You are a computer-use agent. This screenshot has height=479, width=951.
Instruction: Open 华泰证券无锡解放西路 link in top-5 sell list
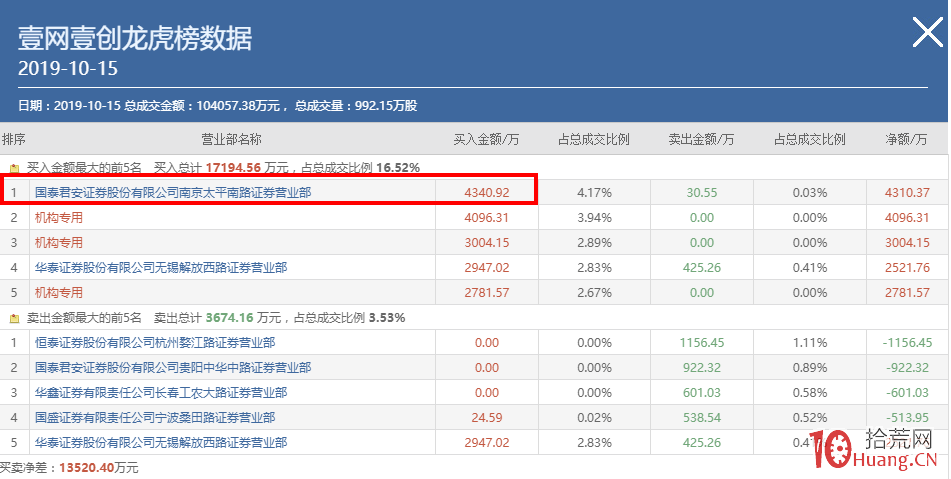click(161, 442)
